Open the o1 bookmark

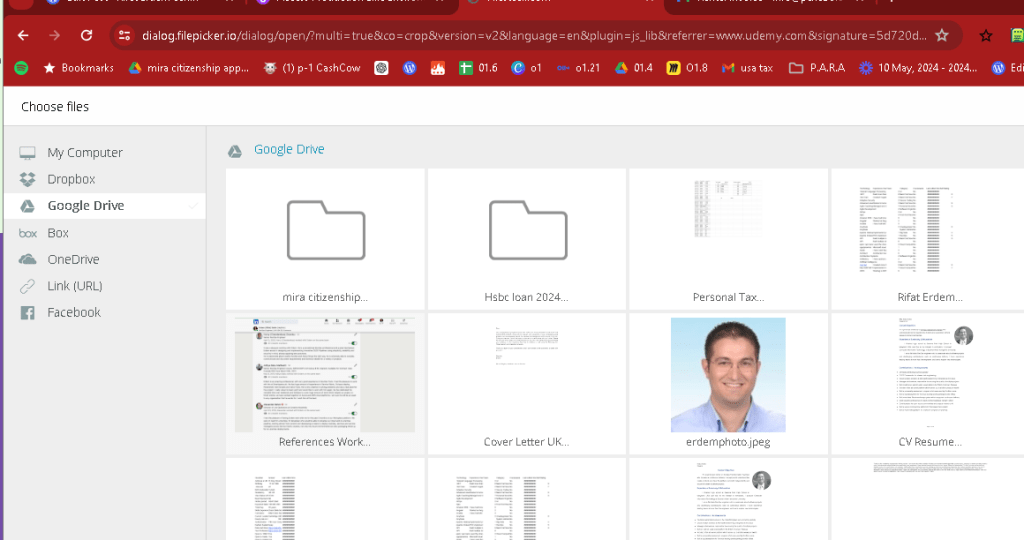(x=526, y=68)
